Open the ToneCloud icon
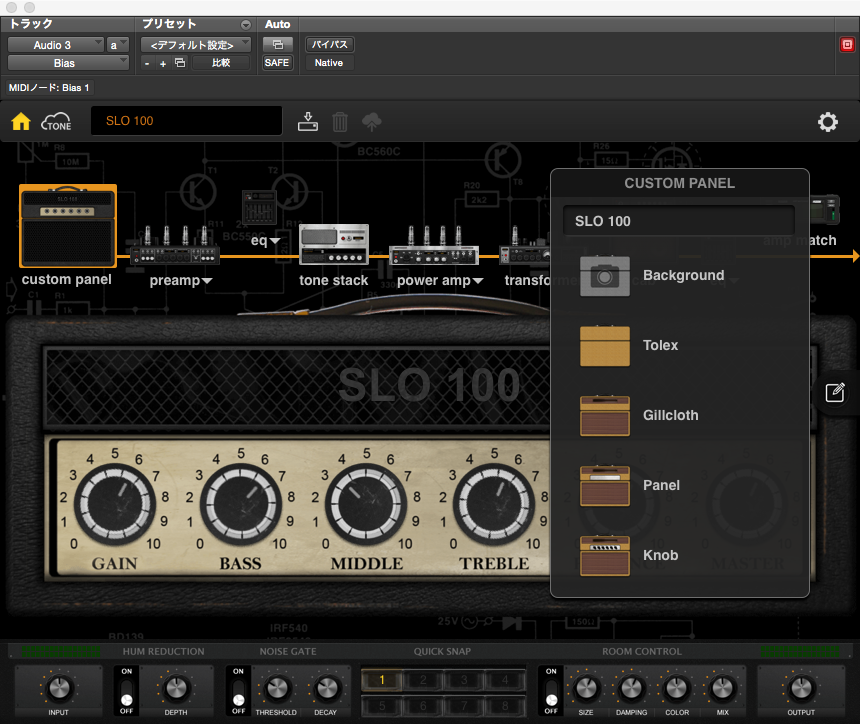Image resolution: width=860 pixels, height=724 pixels. [x=56, y=122]
